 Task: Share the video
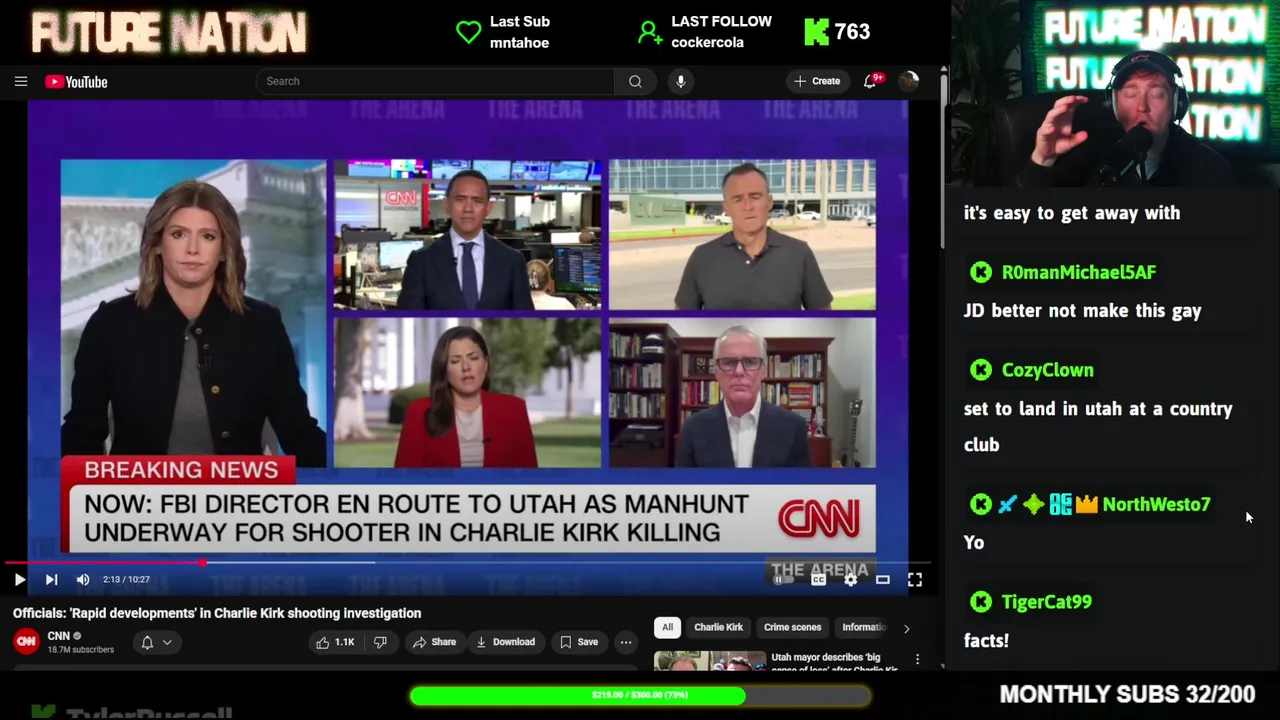tap(434, 642)
